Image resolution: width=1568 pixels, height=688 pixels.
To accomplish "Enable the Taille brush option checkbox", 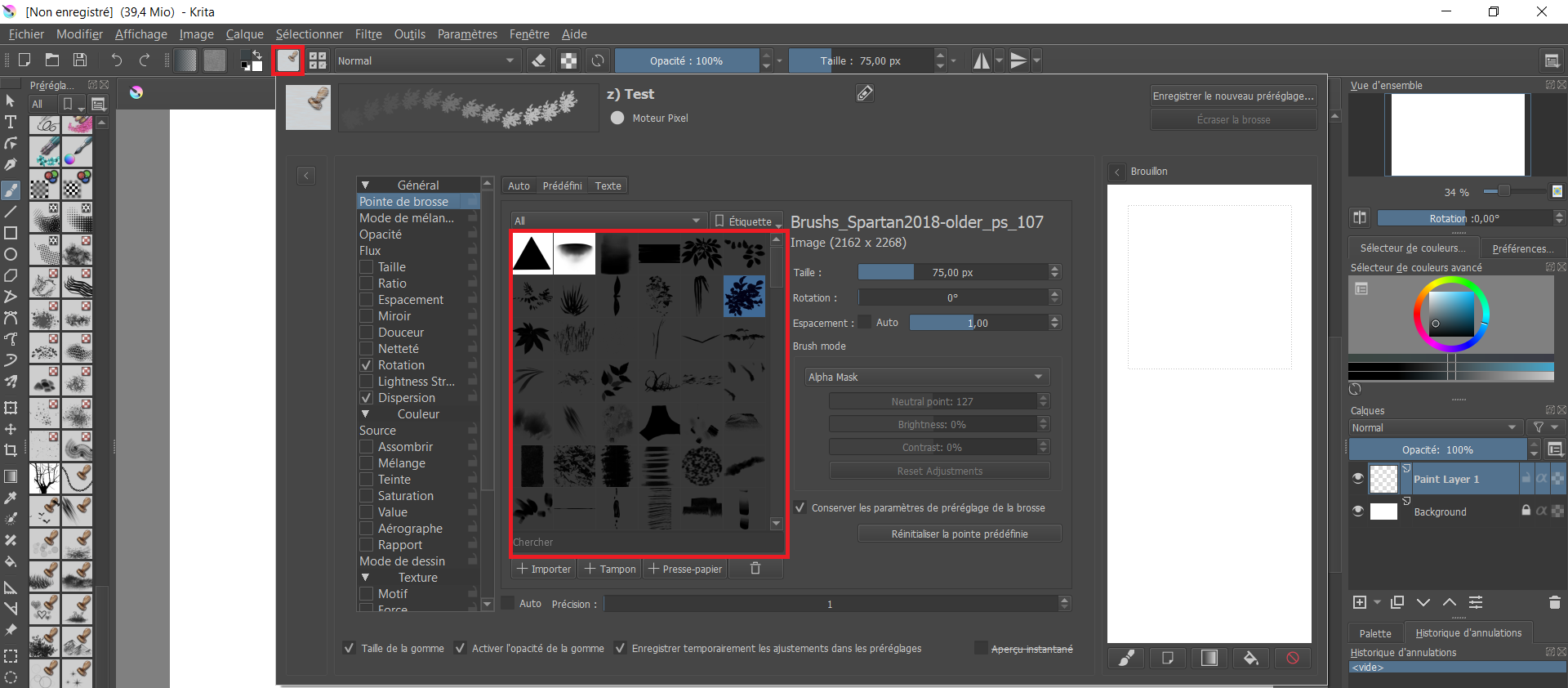I will tap(367, 267).
